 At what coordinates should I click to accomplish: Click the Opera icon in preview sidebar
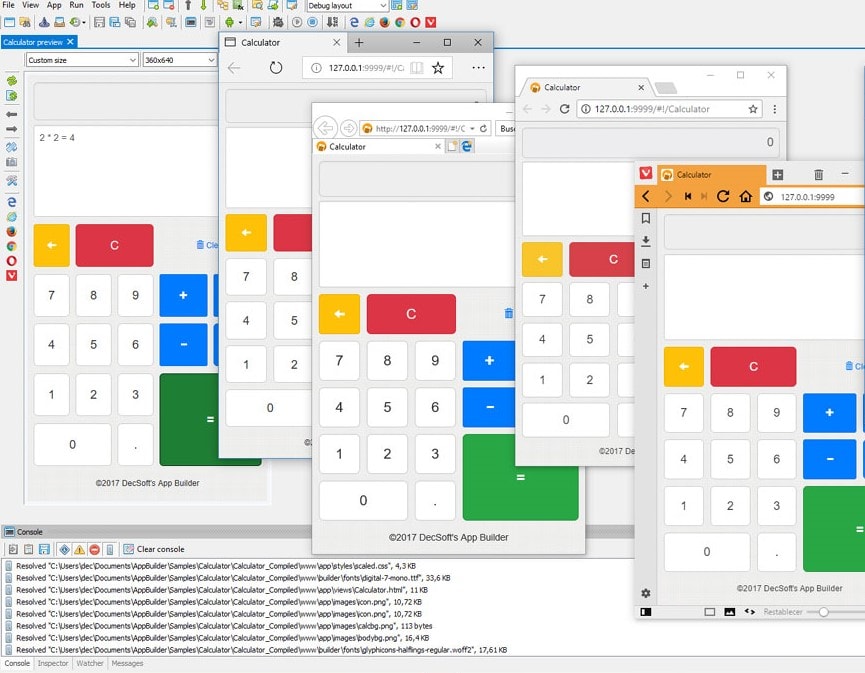click(11, 260)
